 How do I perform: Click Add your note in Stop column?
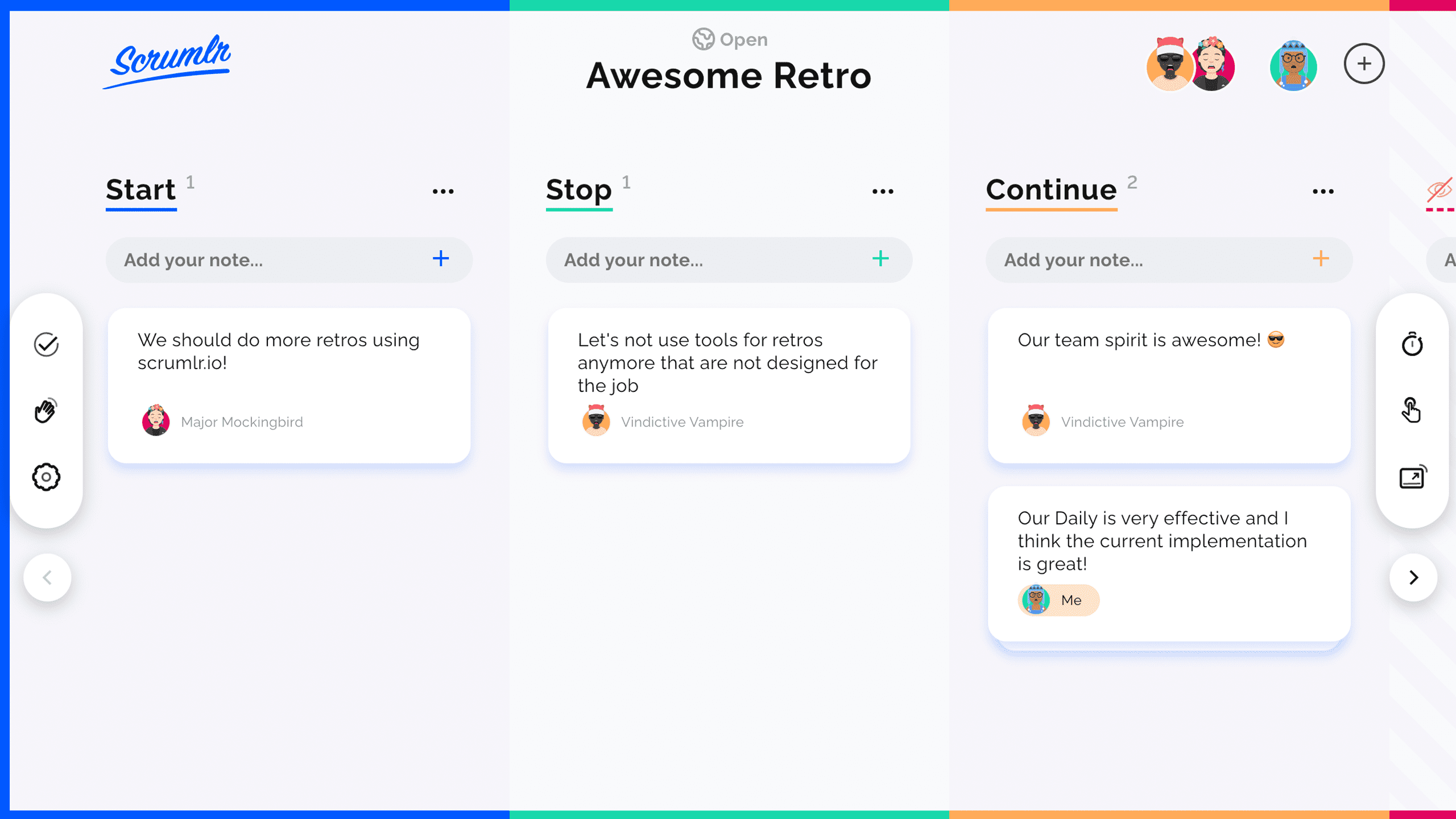click(728, 260)
